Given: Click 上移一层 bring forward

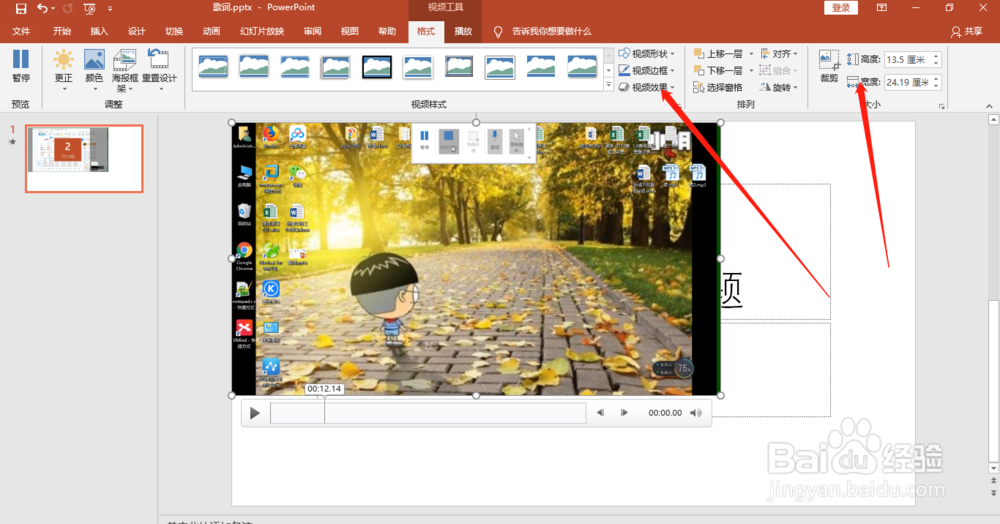Looking at the screenshot, I should tap(718, 54).
